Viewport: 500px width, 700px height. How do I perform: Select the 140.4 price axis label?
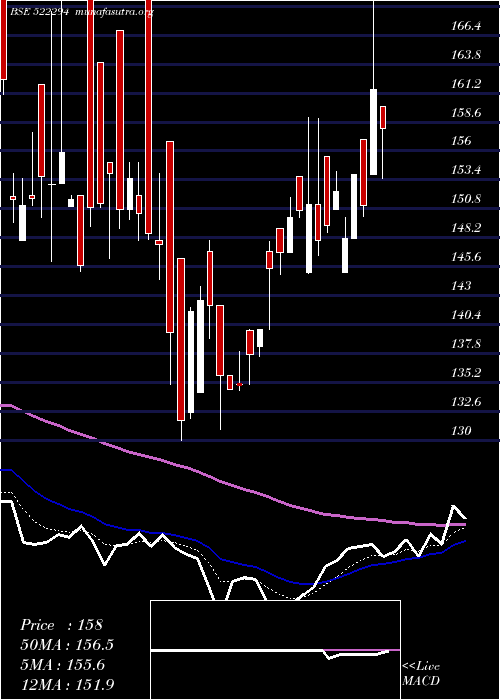pos(466,315)
